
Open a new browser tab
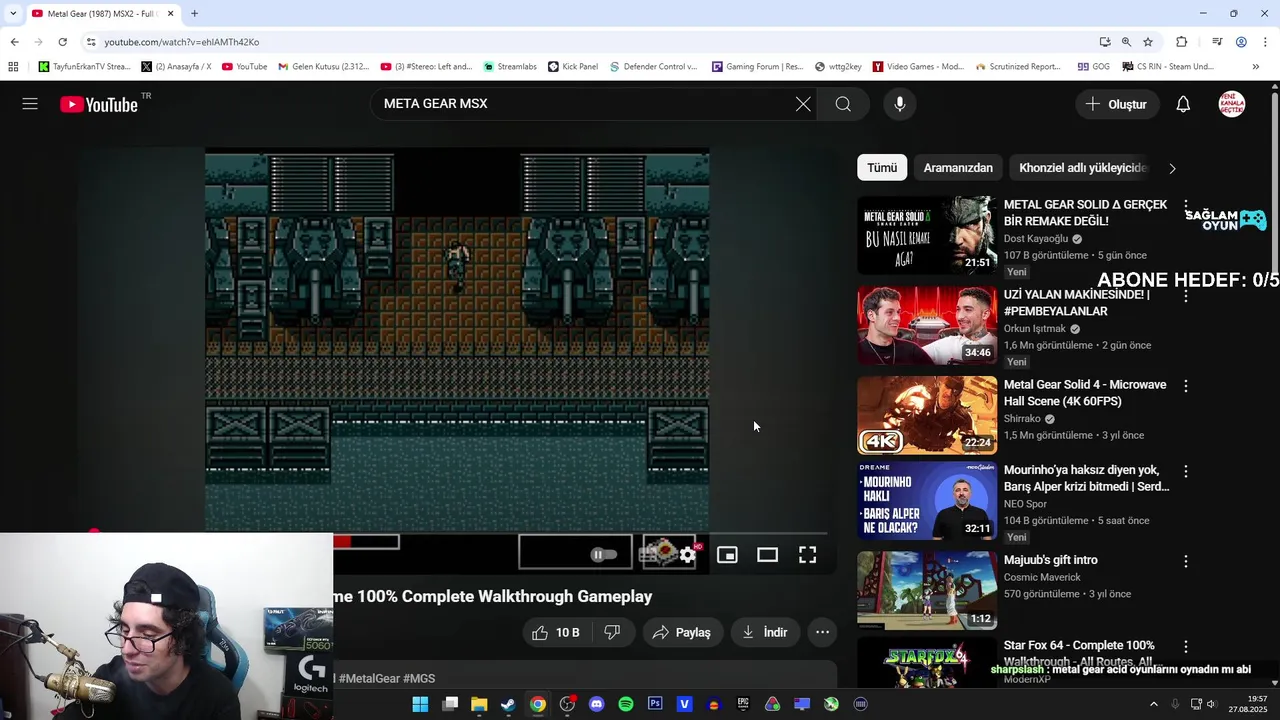coord(194,14)
